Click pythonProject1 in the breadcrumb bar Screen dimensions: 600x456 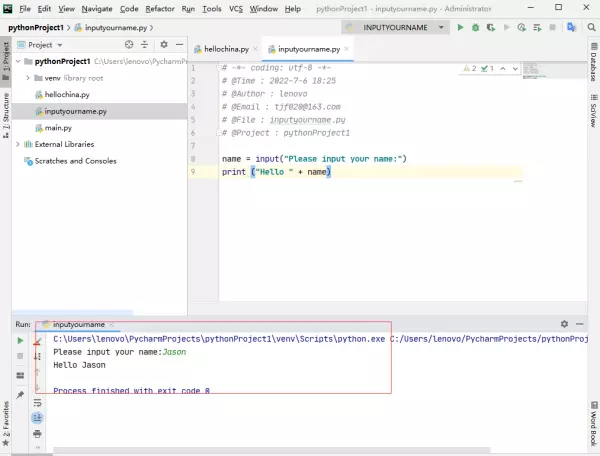pyautogui.click(x=36, y=28)
